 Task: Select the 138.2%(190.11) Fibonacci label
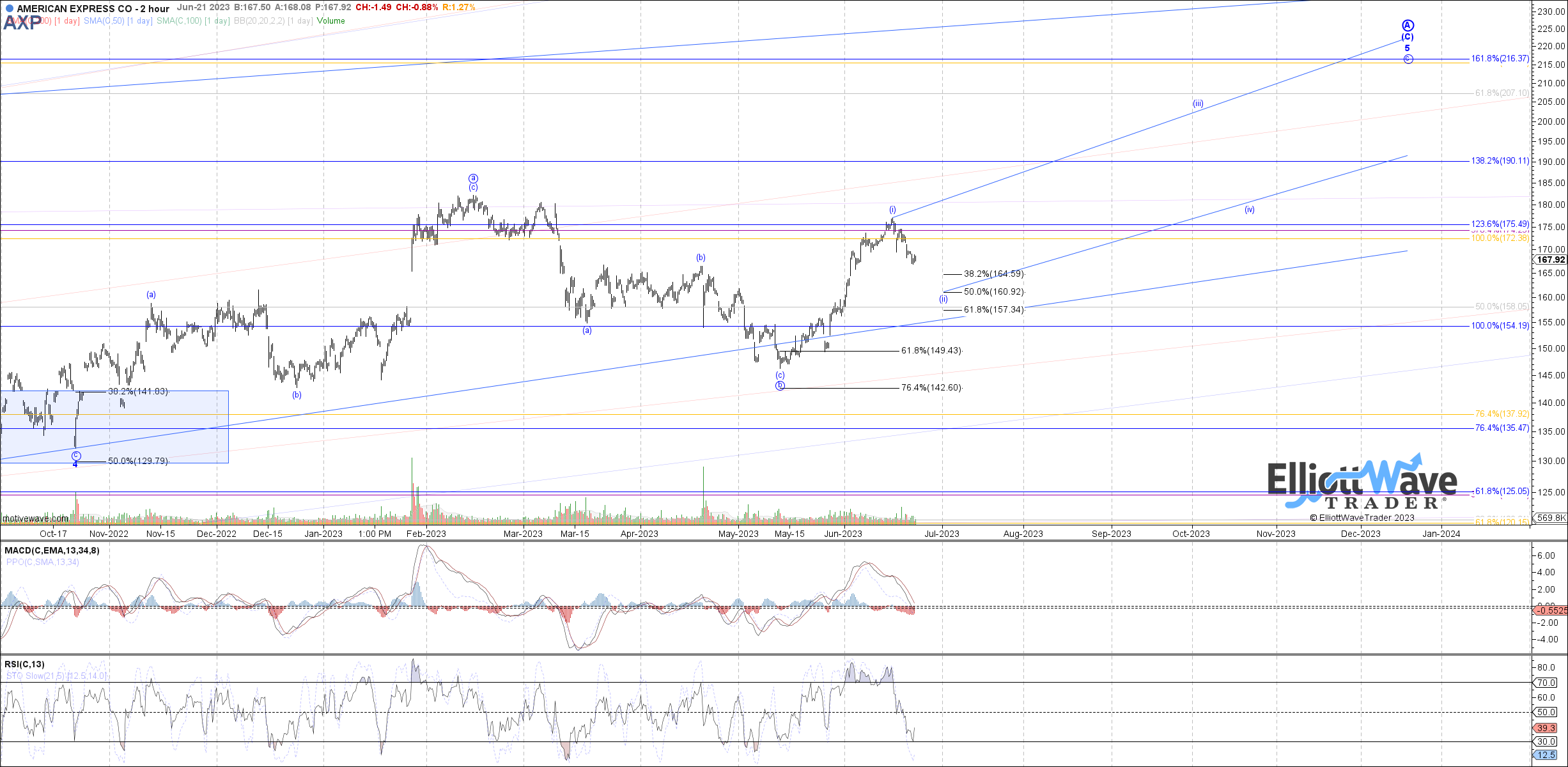click(x=1500, y=160)
